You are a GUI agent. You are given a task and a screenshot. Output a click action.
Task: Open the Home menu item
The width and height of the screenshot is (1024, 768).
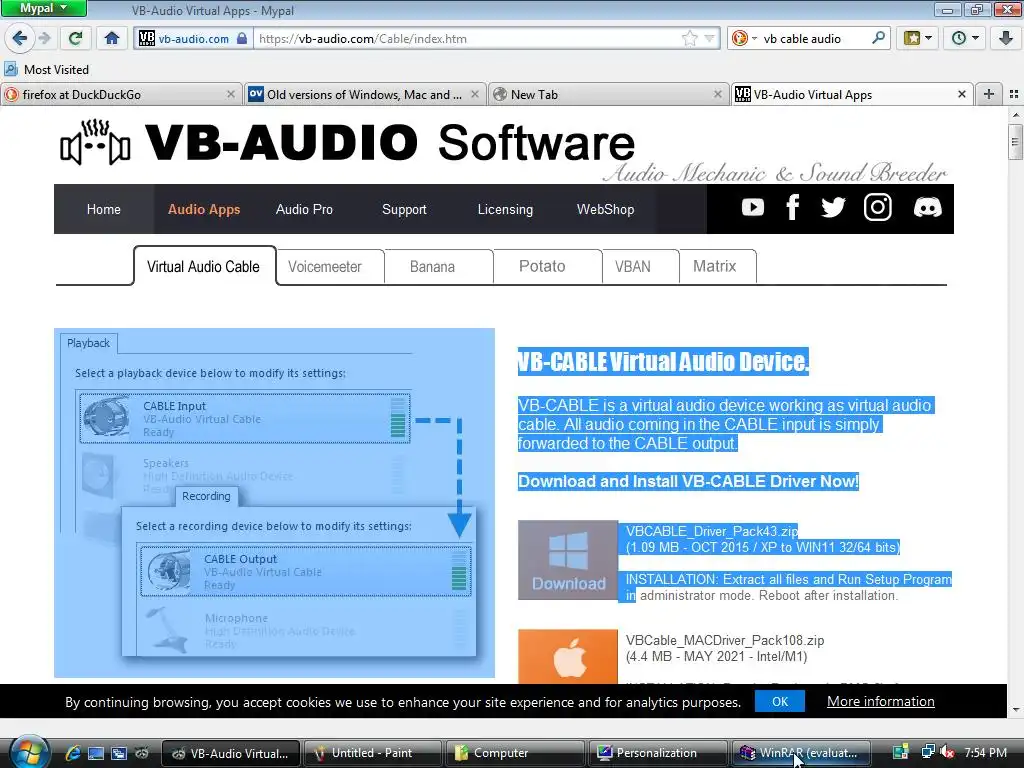click(x=104, y=209)
